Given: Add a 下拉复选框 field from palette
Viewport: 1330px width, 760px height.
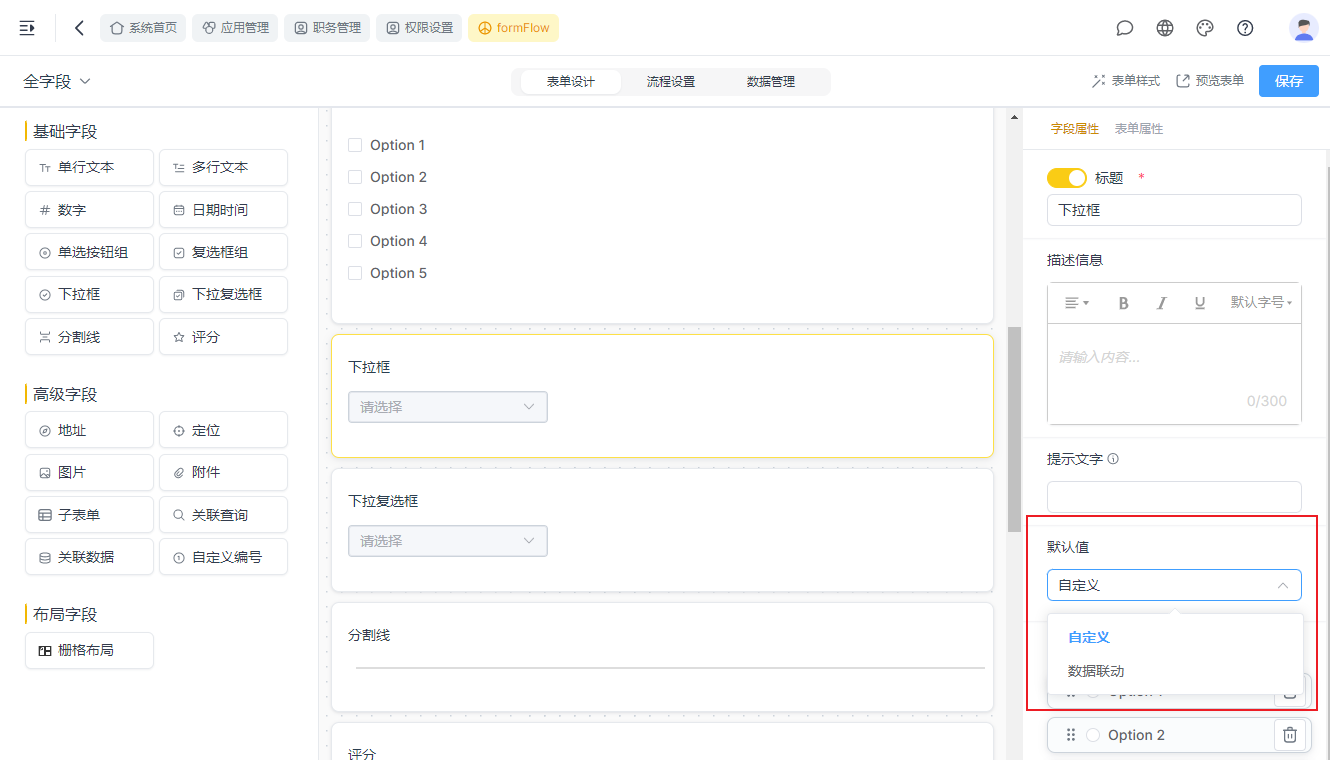Looking at the screenshot, I should click(x=223, y=294).
